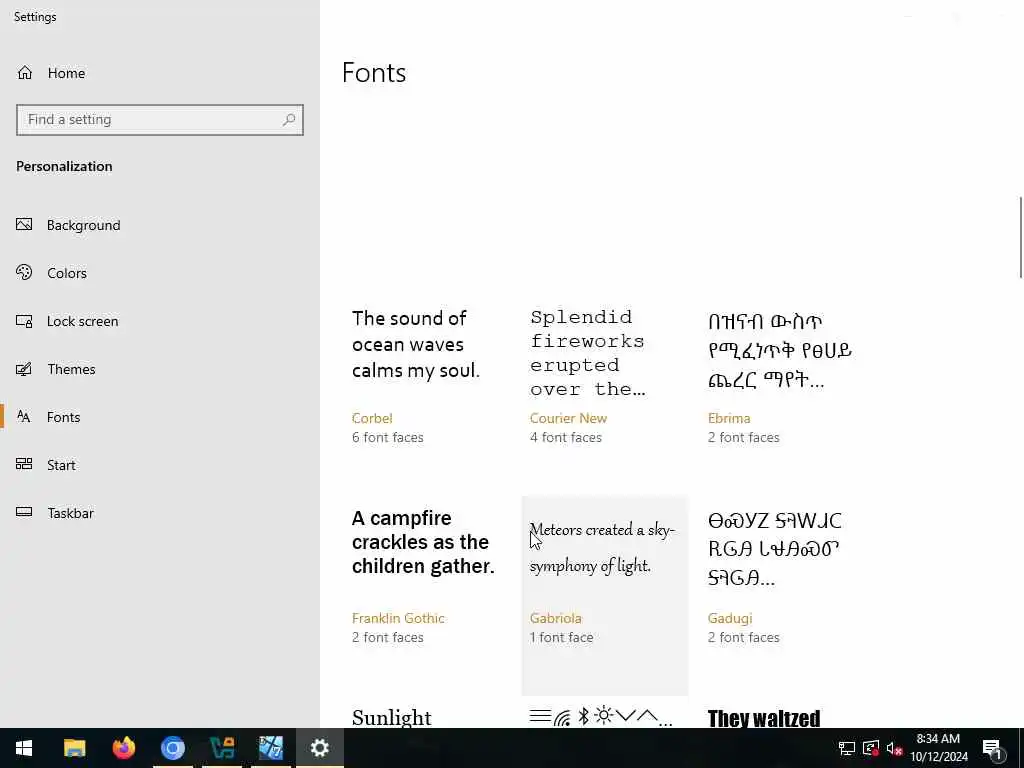The image size is (1024, 768).
Task: Click the Settings gear in taskbar
Action: point(320,748)
